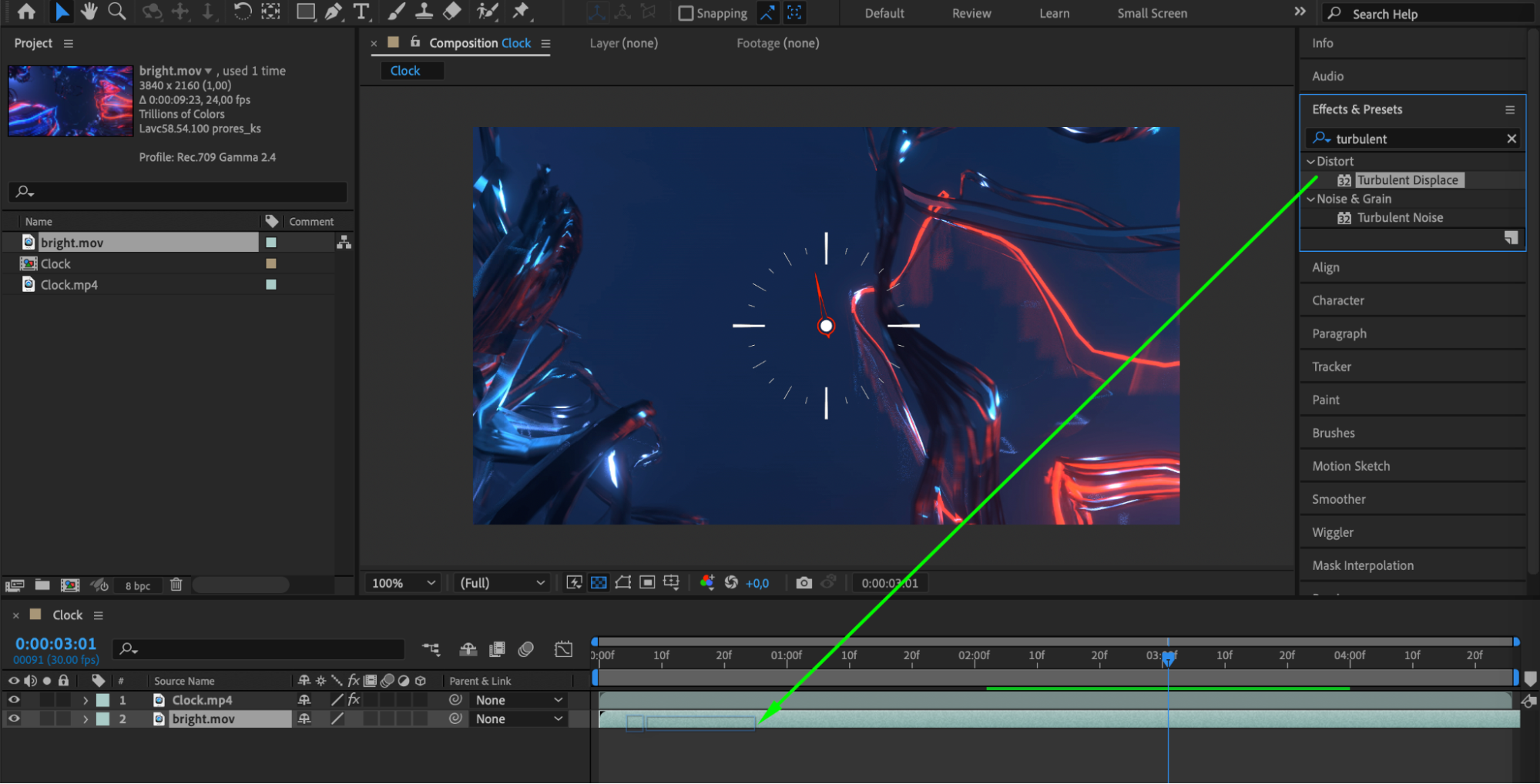This screenshot has width=1540, height=784.
Task: Click the bright.mov label color swatch
Action: 271,243
